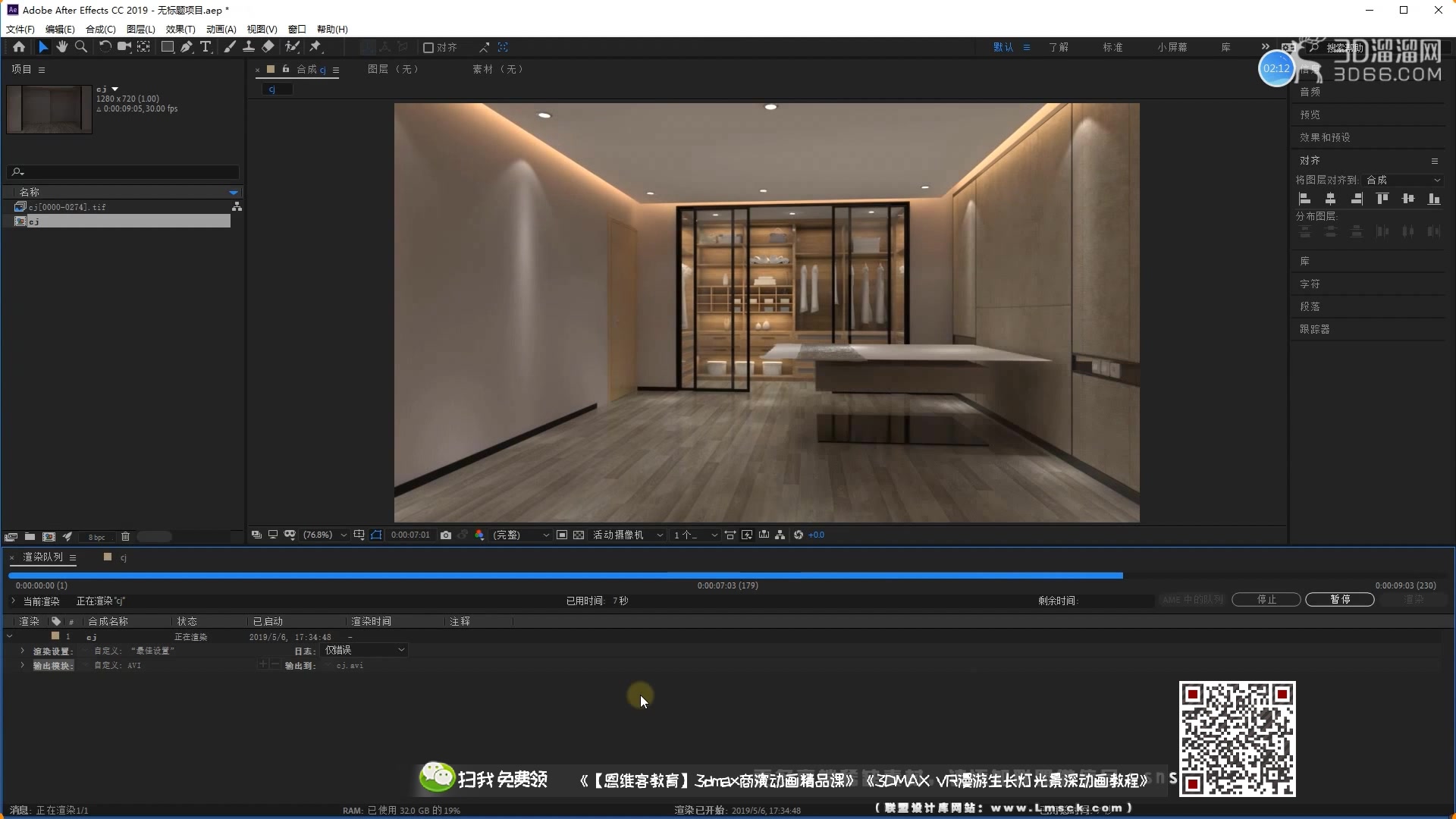Toggle the region of interest button
The image size is (1456, 819).
coord(562,535)
